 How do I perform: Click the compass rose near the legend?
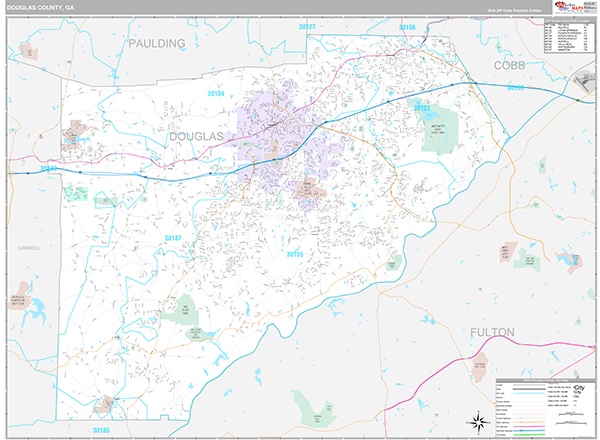point(478,422)
